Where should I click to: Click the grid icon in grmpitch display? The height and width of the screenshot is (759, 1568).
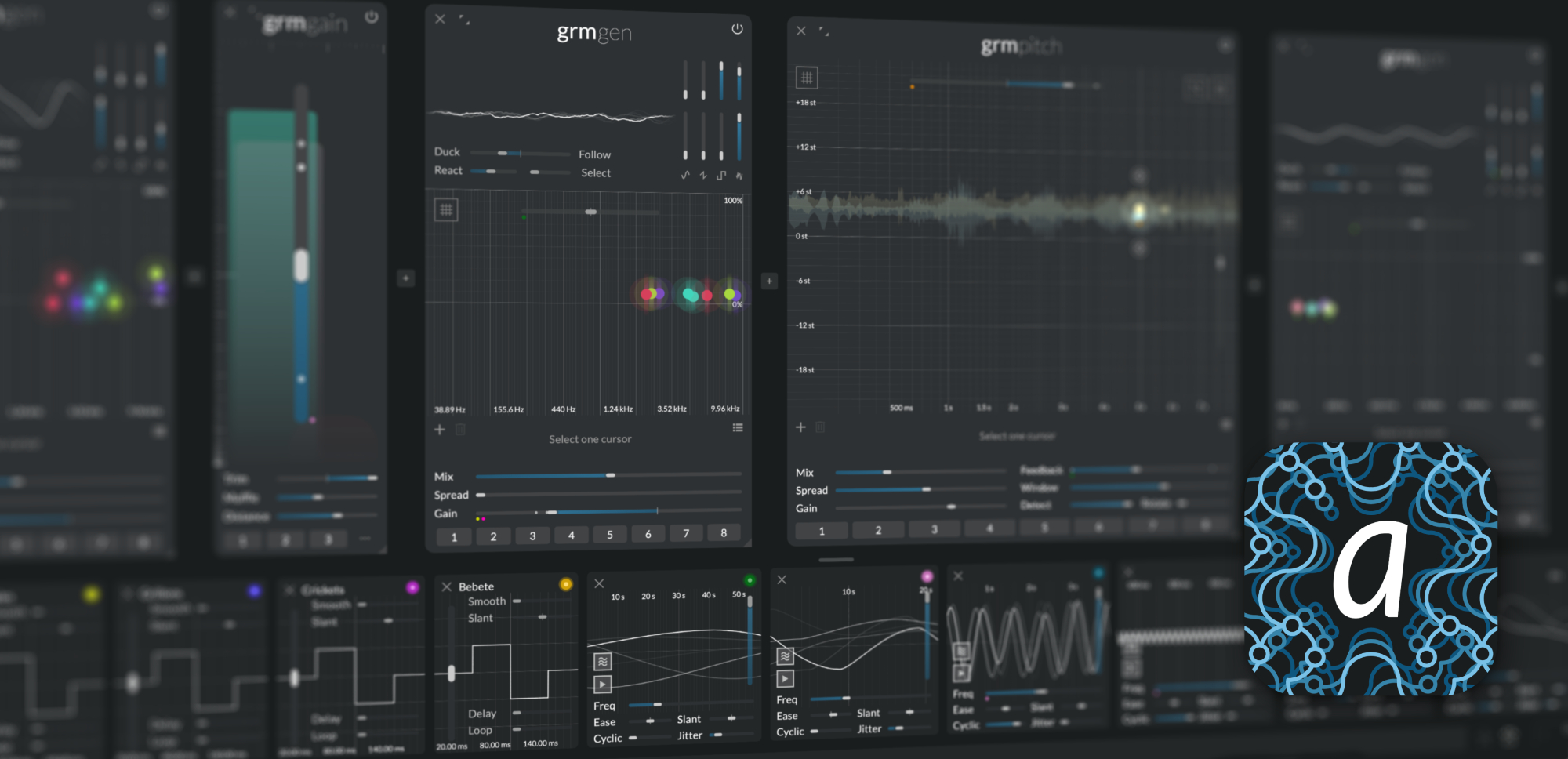[x=807, y=78]
